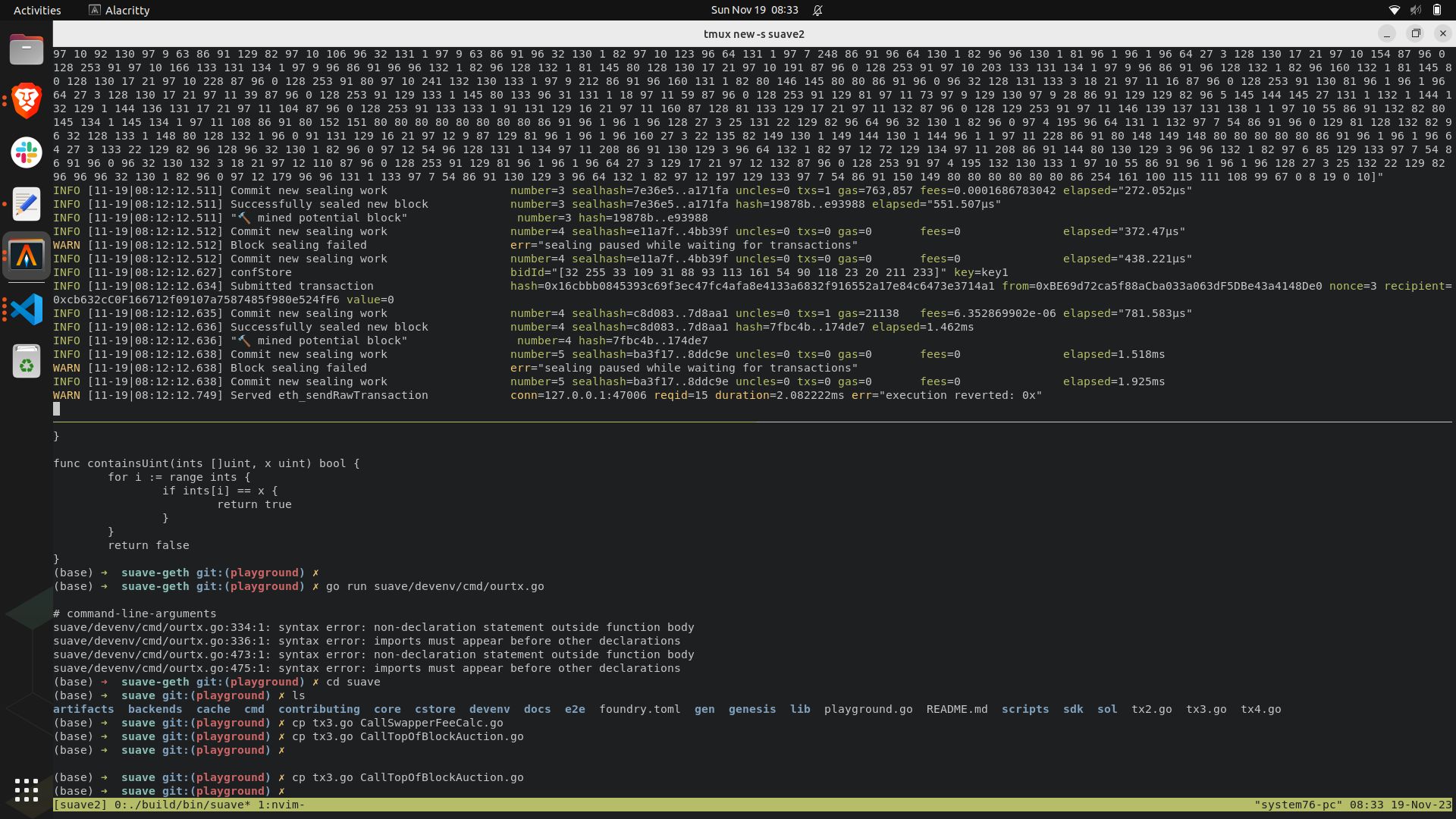Show the applications grid
Screen dimensions: 1456x819
click(x=27, y=790)
